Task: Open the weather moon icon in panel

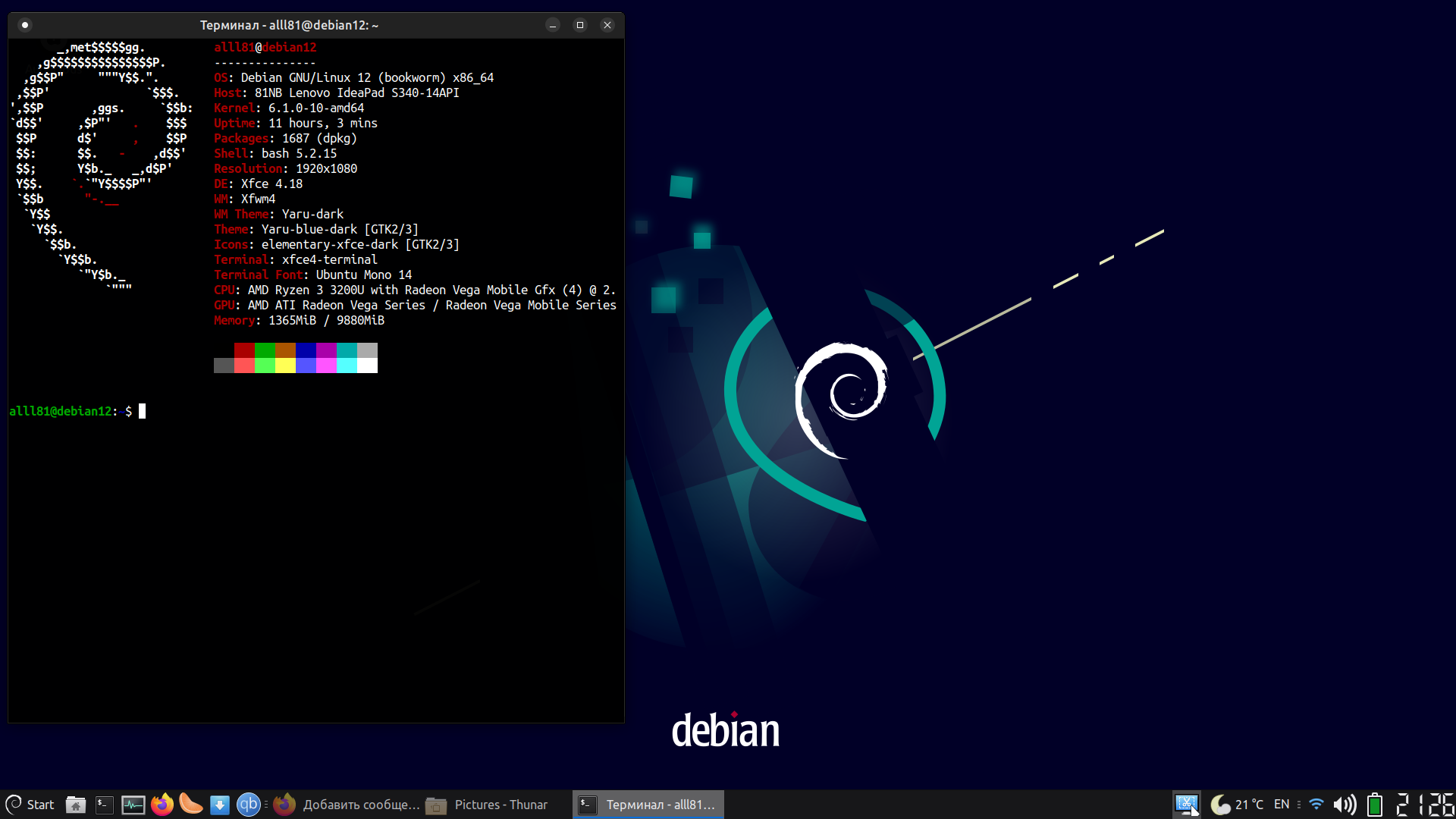Action: [x=1220, y=805]
